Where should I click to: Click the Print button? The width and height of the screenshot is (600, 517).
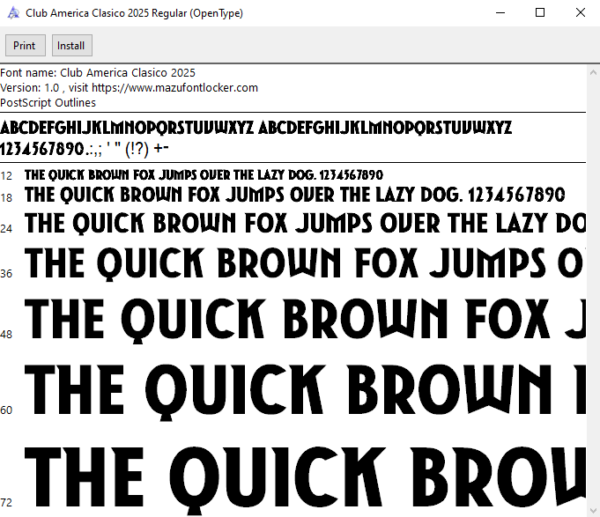[25, 45]
